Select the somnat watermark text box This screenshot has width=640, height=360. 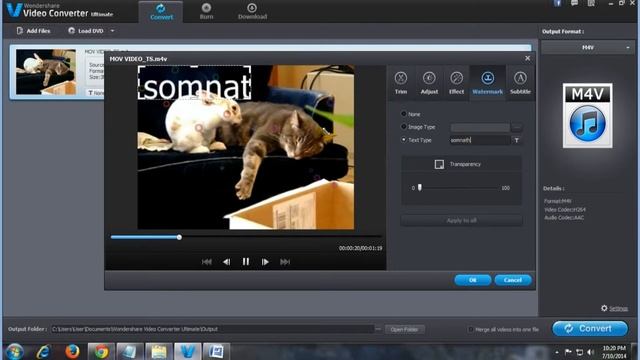click(194, 83)
